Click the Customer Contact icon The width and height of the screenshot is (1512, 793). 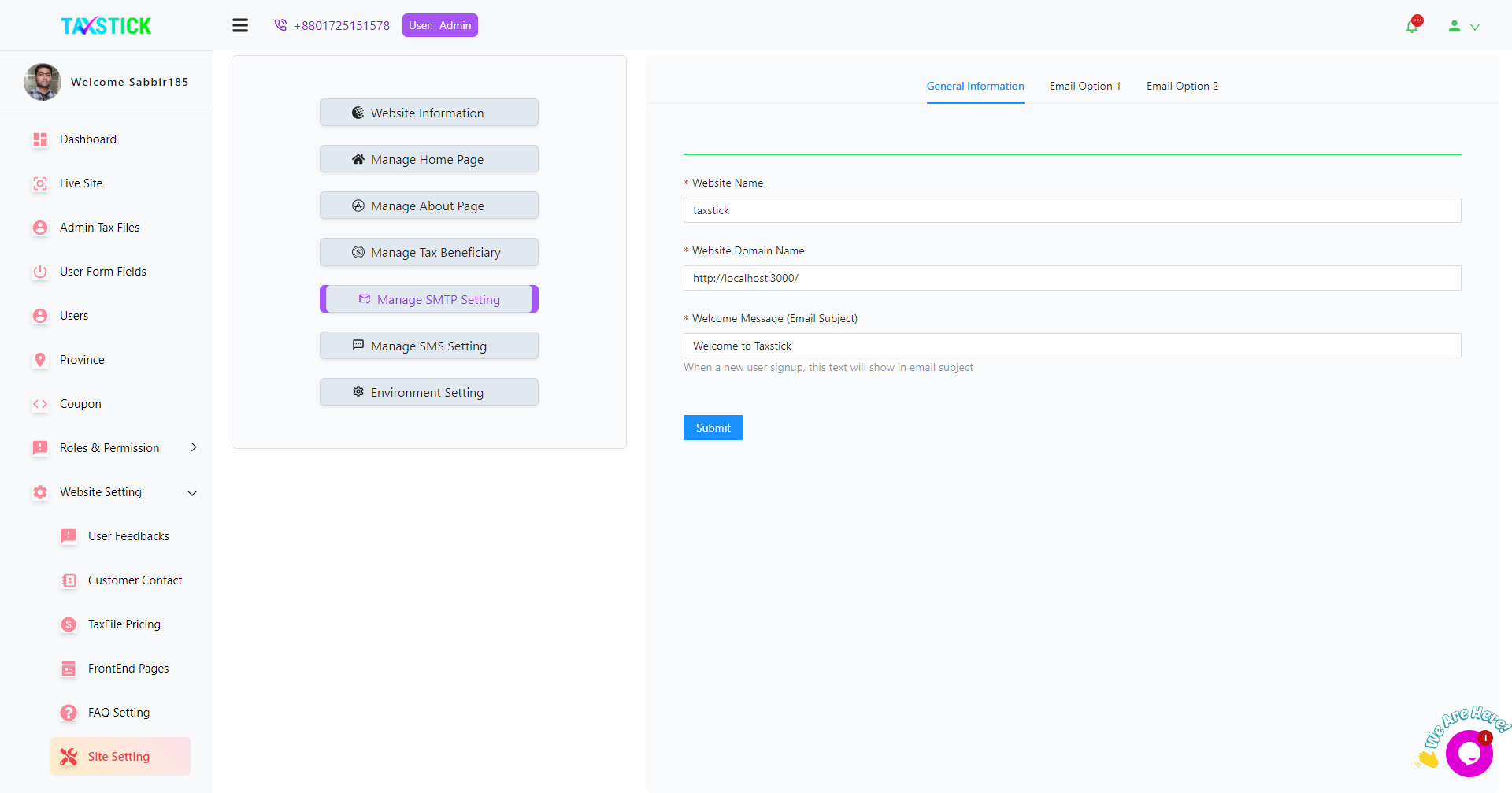(x=69, y=580)
